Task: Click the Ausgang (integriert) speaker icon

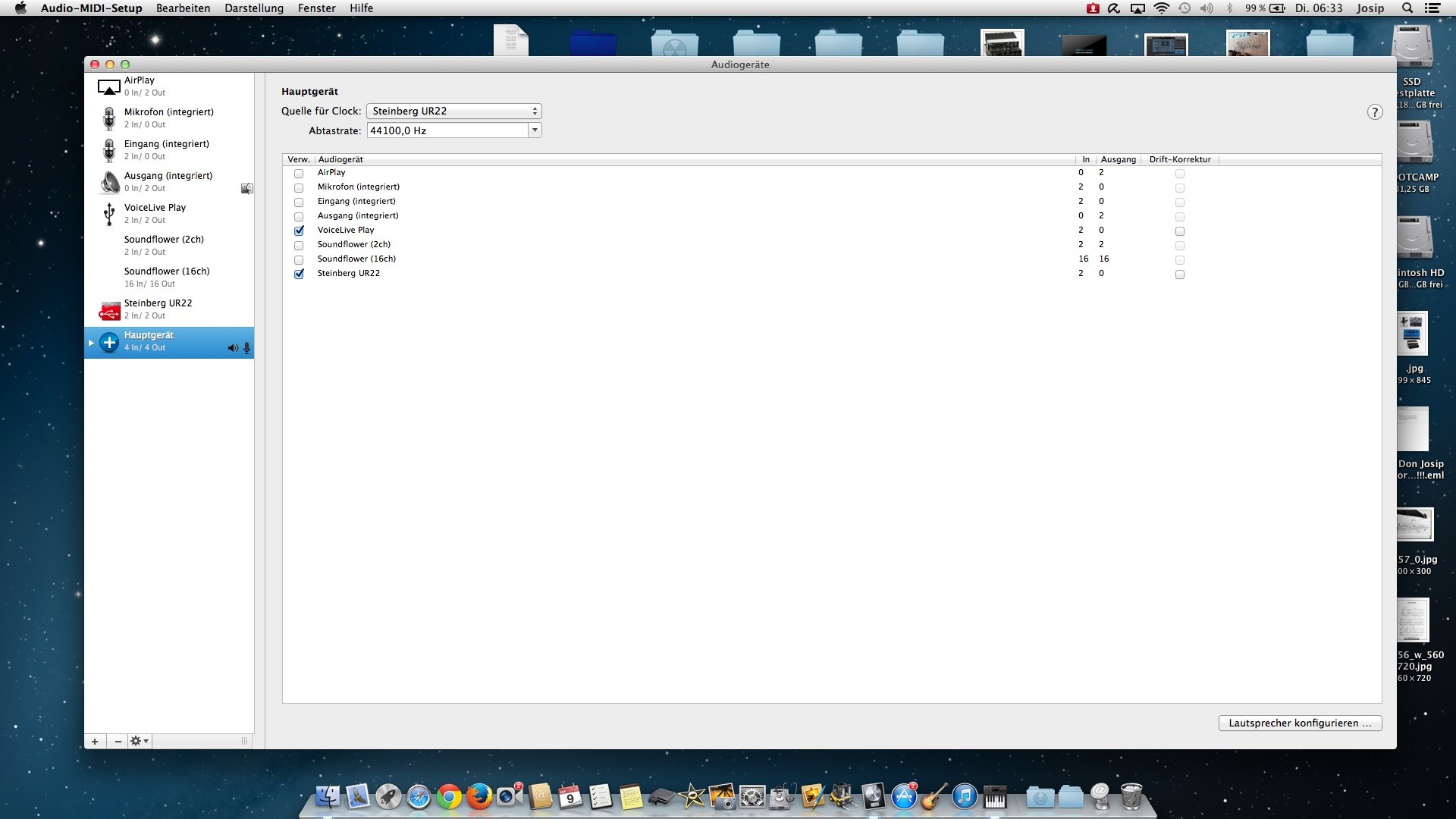Action: (x=109, y=182)
